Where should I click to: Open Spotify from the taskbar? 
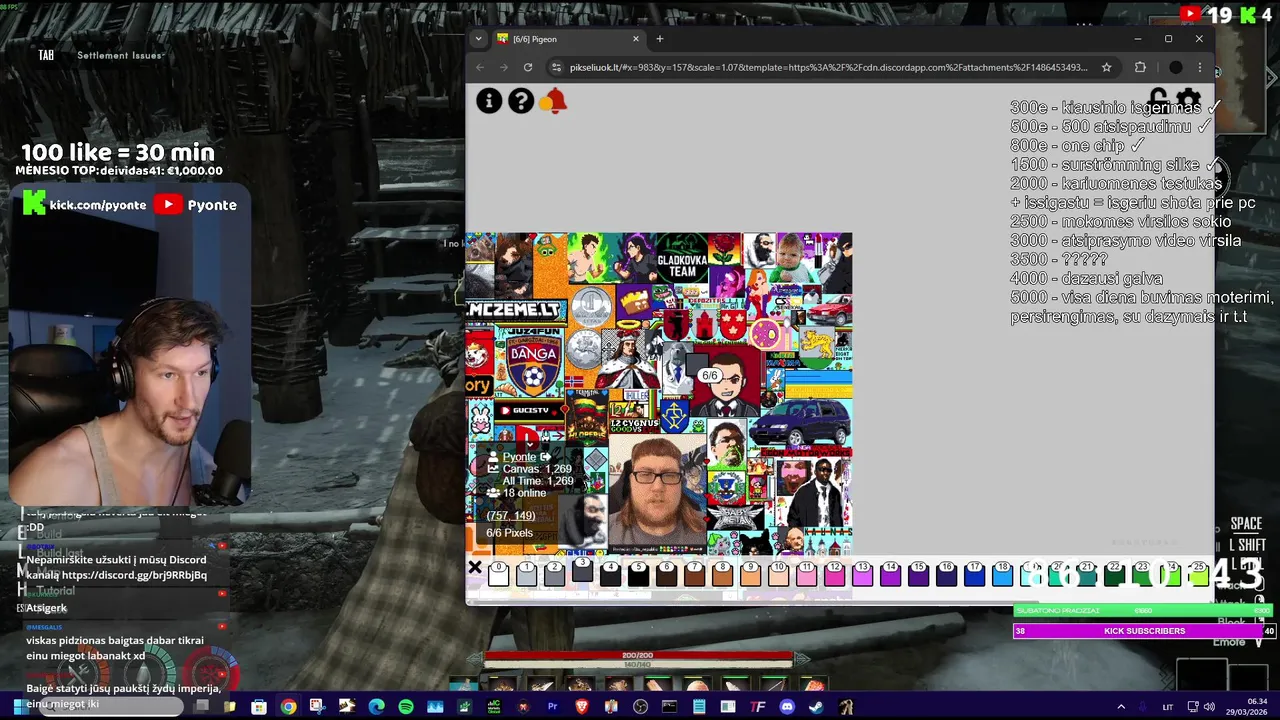pos(405,706)
